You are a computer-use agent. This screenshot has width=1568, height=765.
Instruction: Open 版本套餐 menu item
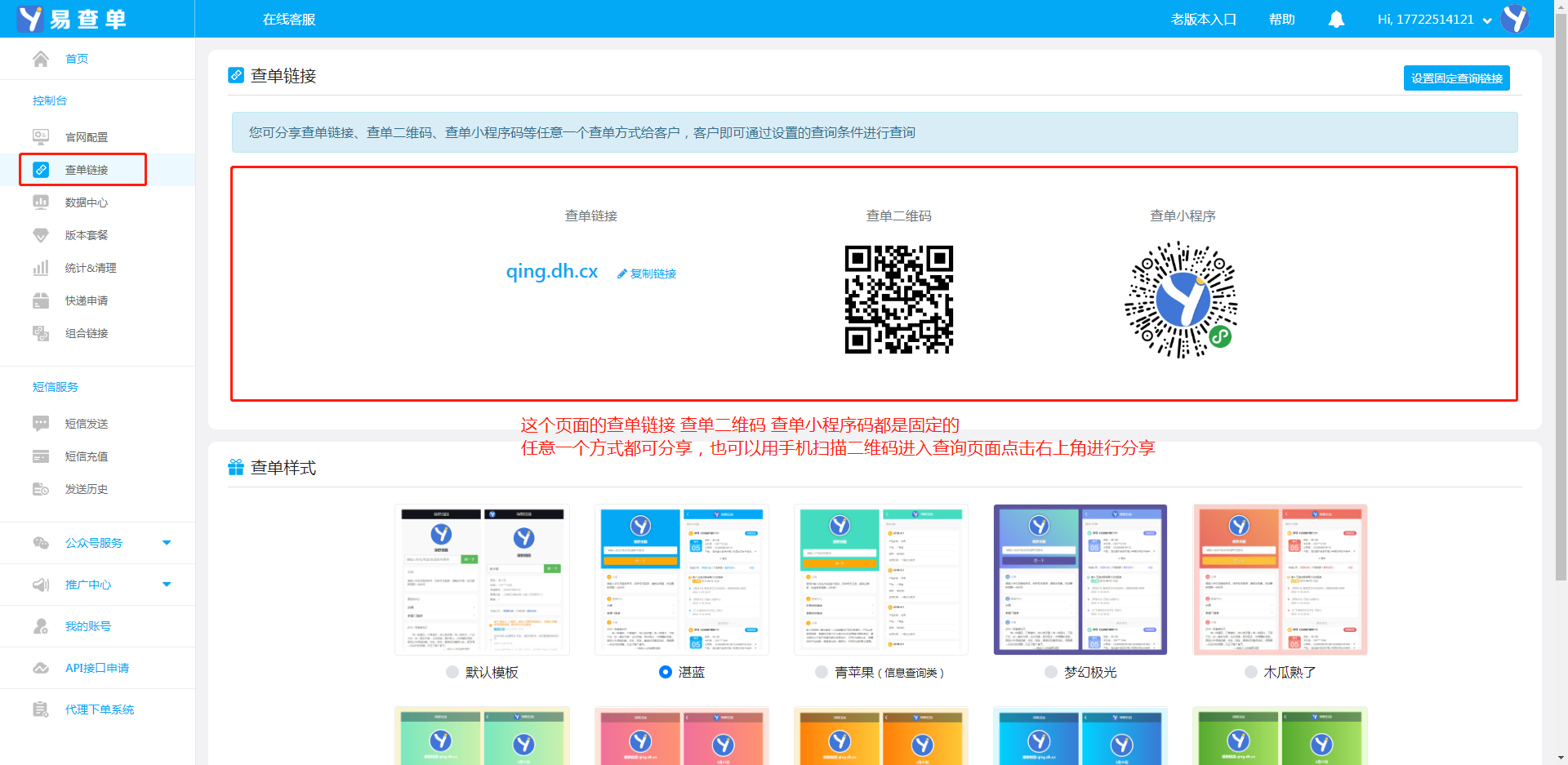point(87,235)
